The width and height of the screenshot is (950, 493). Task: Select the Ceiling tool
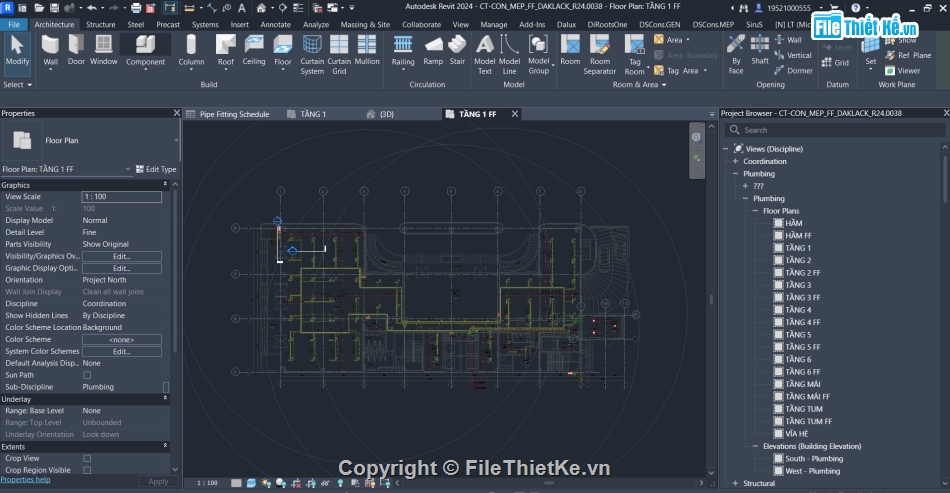(x=254, y=51)
